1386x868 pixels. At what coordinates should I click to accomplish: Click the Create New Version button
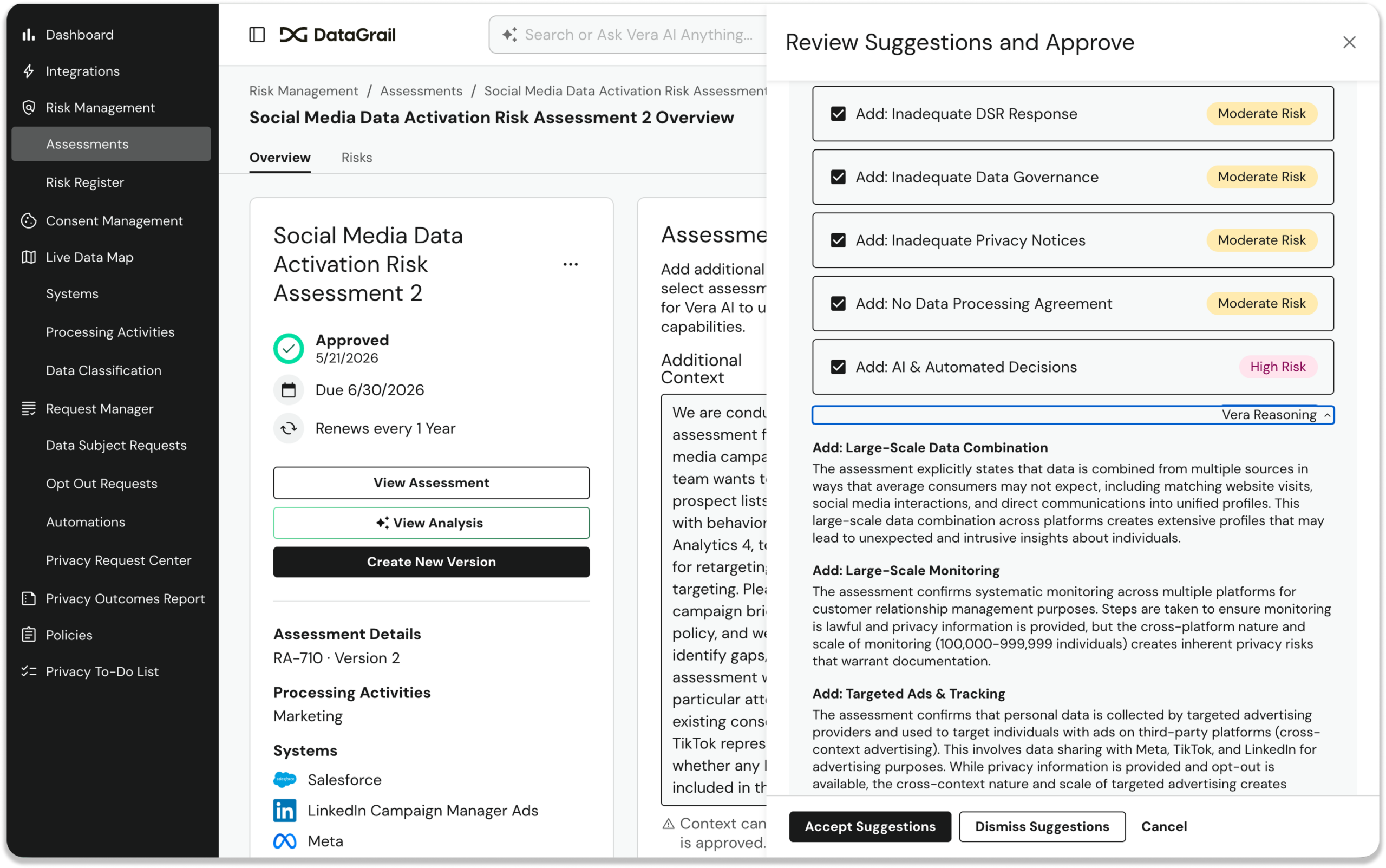point(431,562)
